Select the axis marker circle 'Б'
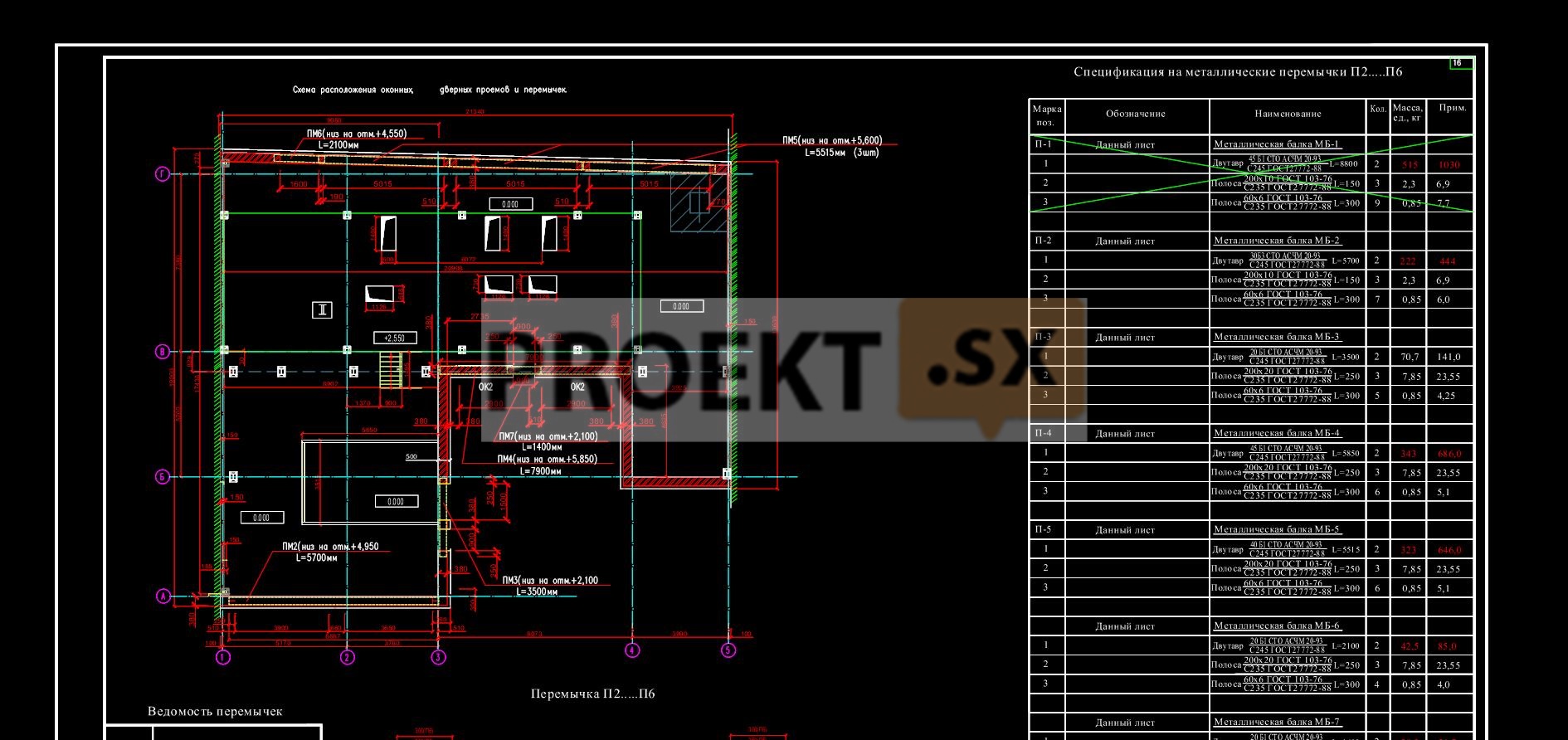1568x740 pixels. [163, 476]
